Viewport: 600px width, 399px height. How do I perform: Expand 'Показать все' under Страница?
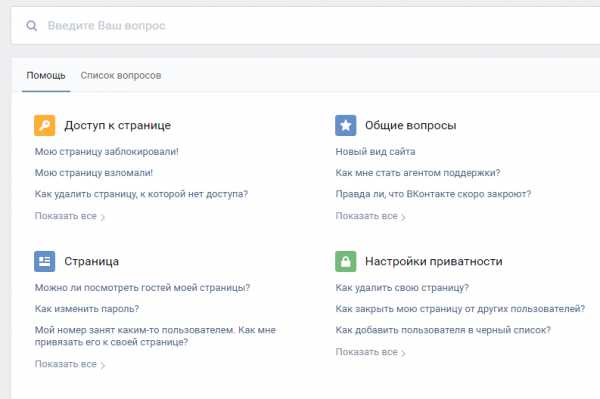[70, 364]
